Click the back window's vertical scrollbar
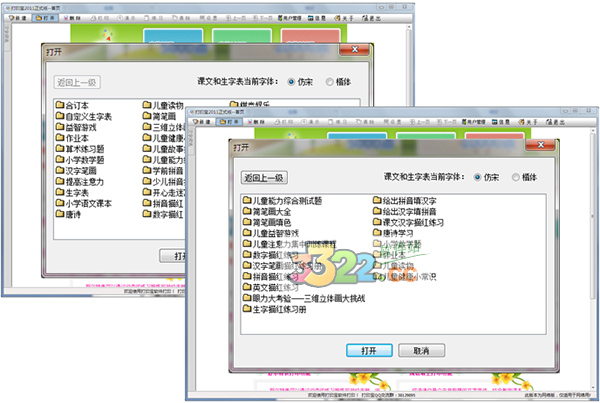Viewport: 600px width, 403px height. [x=409, y=65]
